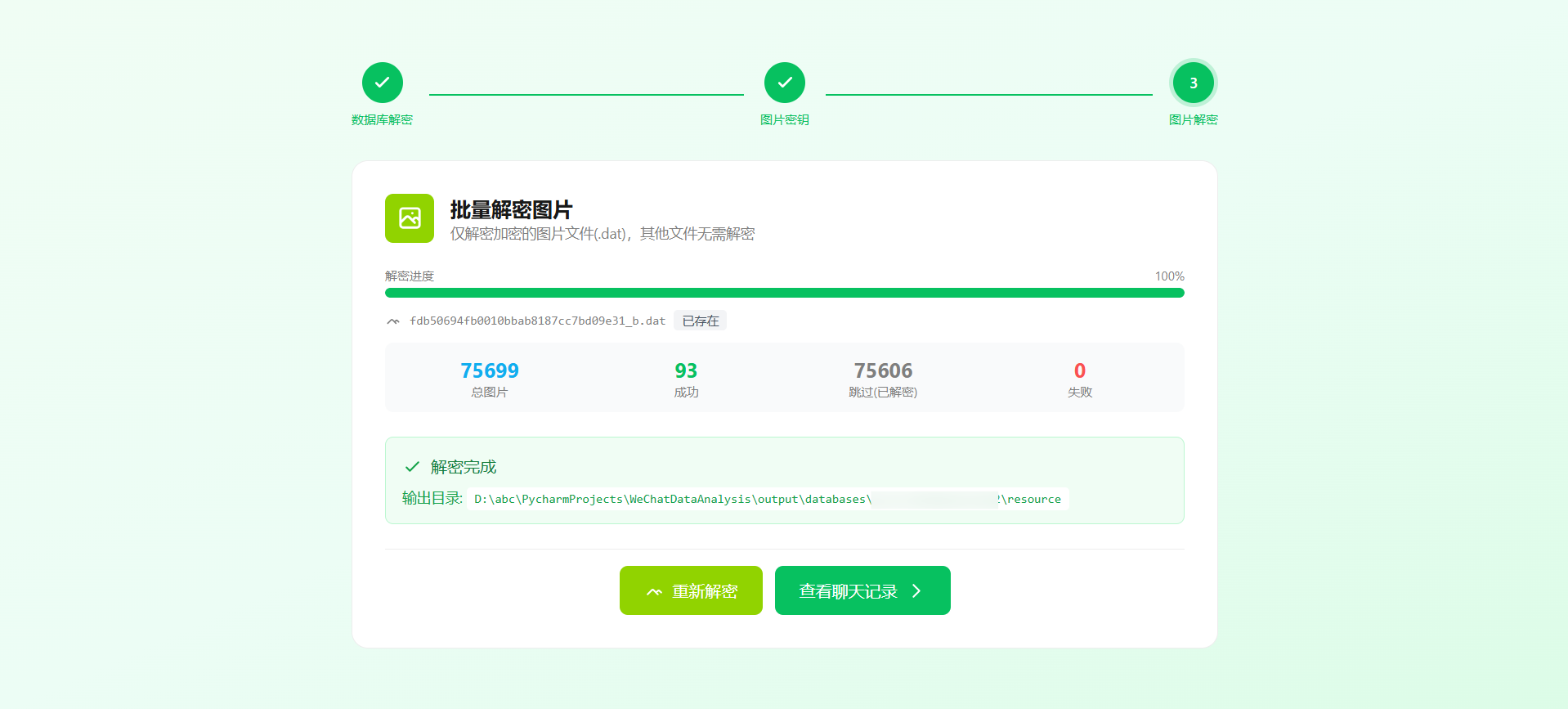Click the 已存在 status badge

(x=701, y=321)
